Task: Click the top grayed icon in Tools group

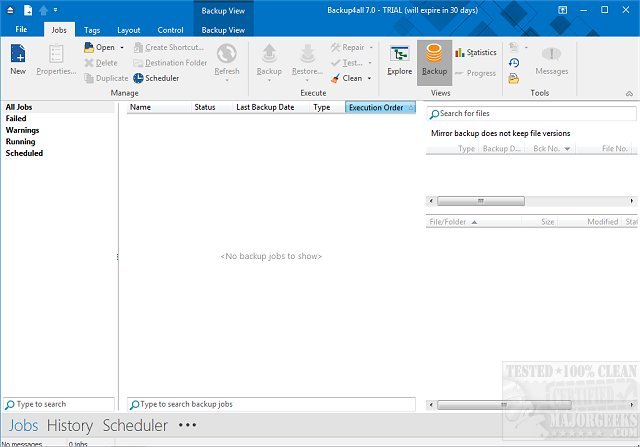Action: (514, 47)
